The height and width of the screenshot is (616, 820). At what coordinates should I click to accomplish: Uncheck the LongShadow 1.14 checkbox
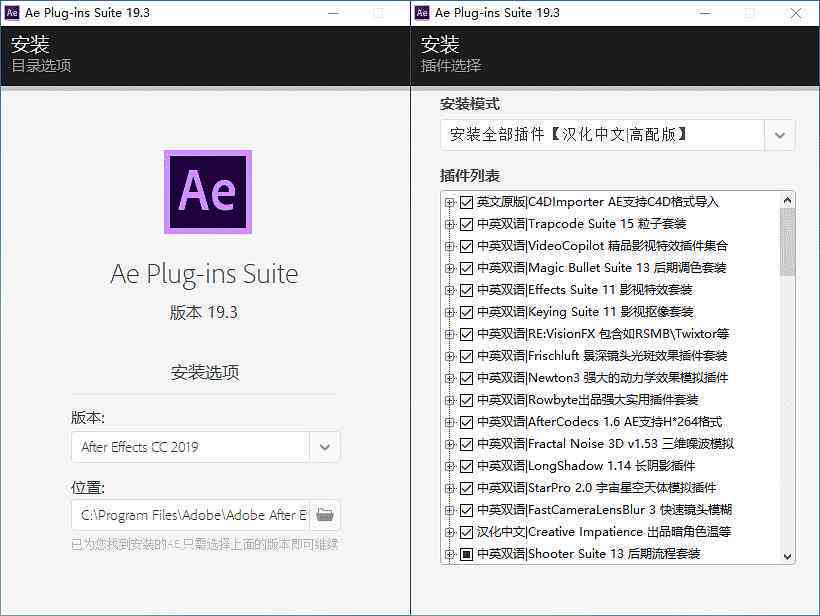[466, 466]
